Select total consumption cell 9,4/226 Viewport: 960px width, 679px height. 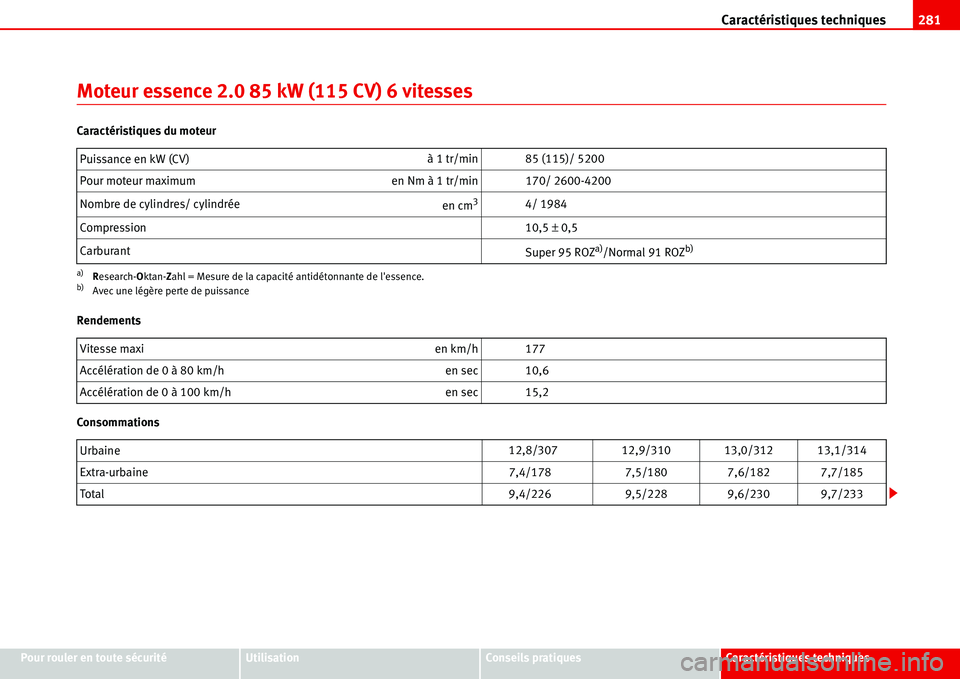tap(530, 494)
